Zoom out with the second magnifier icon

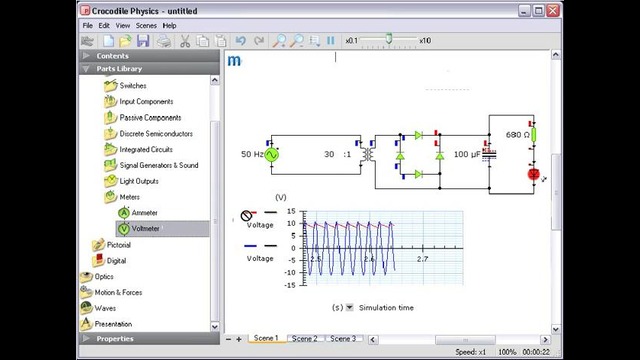click(x=297, y=41)
